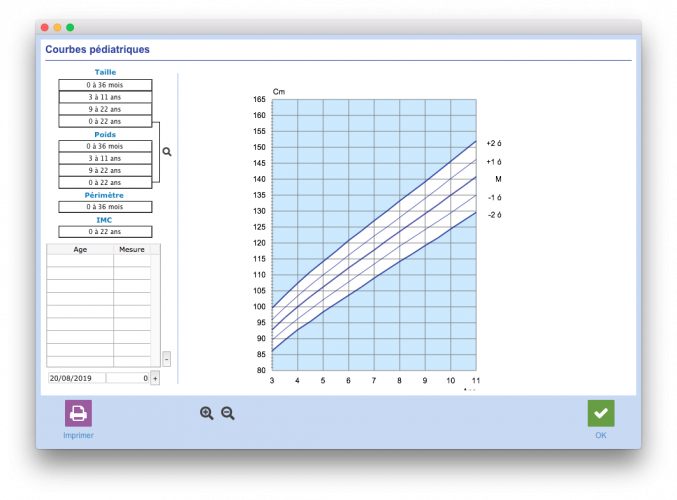The height and width of the screenshot is (500, 677).
Task: Remove measurement with the minus button
Action: point(167,359)
